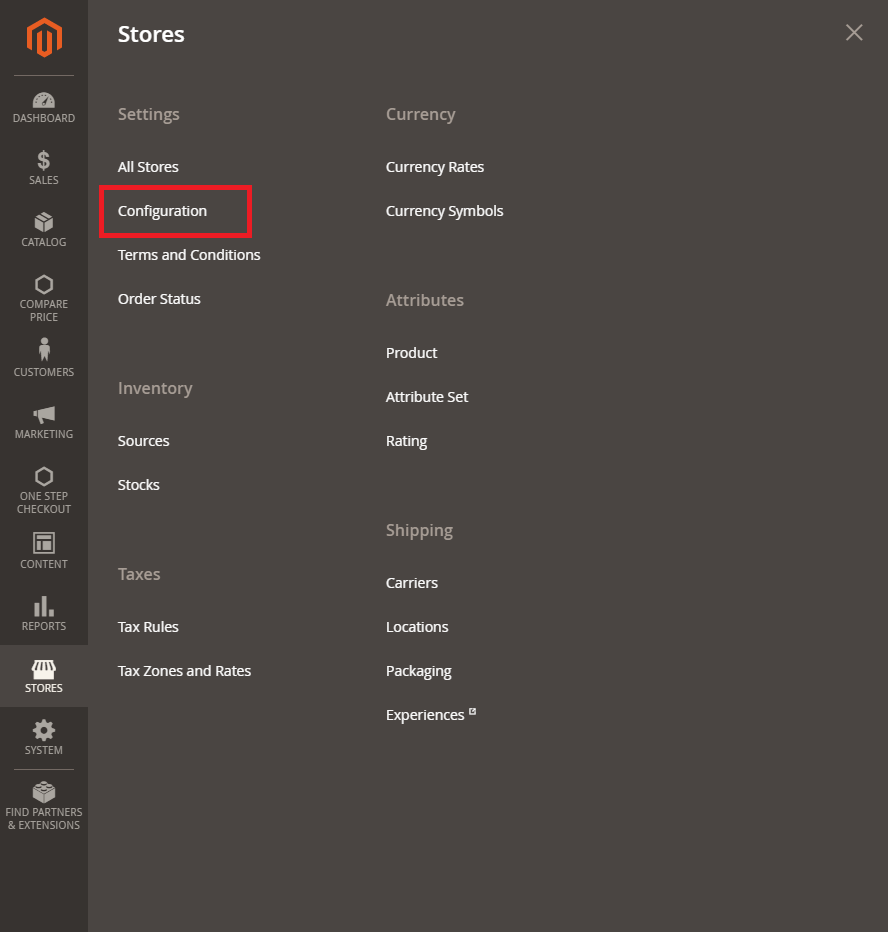Open shipping Carriers
888x932 pixels.
coord(412,583)
